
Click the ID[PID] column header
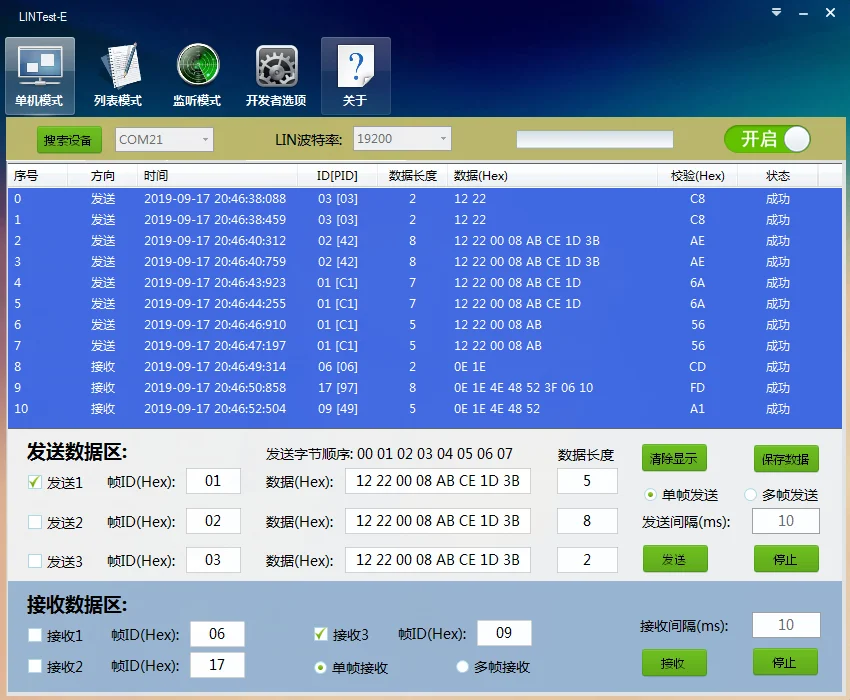[337, 175]
